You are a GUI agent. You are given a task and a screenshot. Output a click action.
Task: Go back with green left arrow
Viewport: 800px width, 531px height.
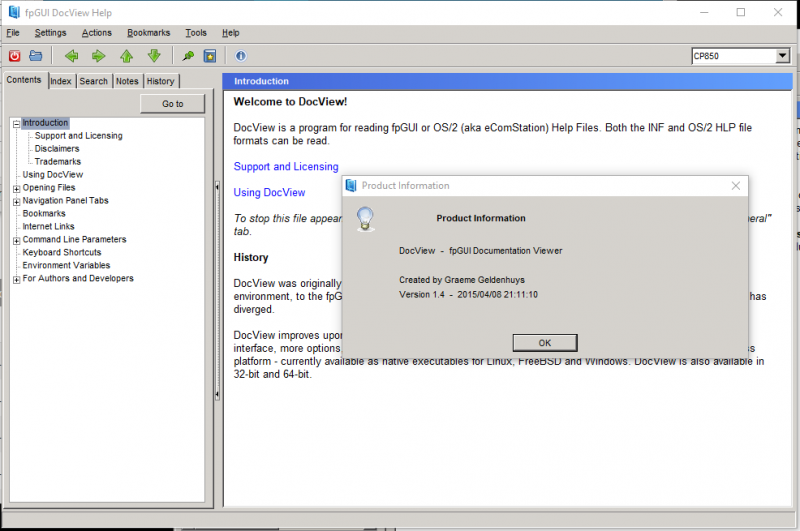pos(71,56)
